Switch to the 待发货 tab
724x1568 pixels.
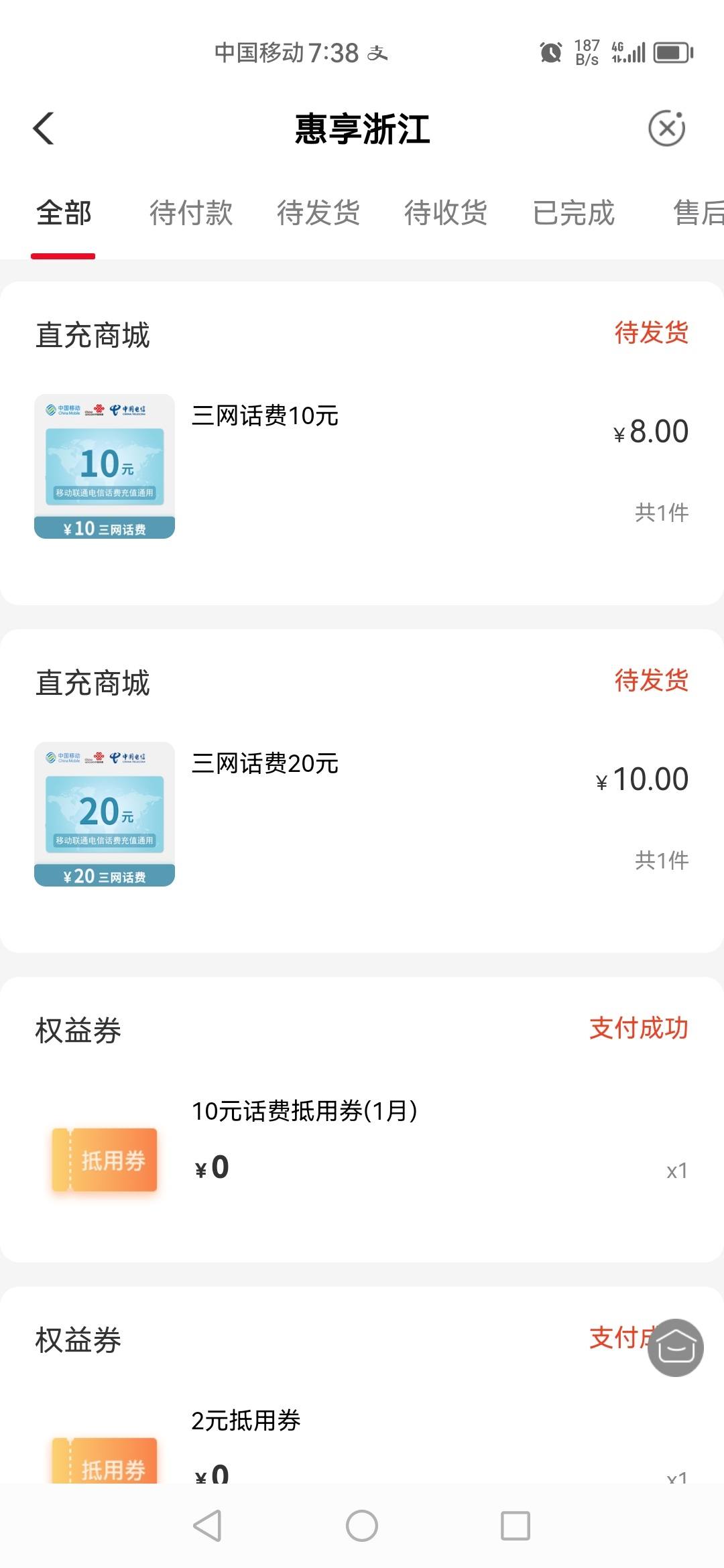(x=318, y=213)
